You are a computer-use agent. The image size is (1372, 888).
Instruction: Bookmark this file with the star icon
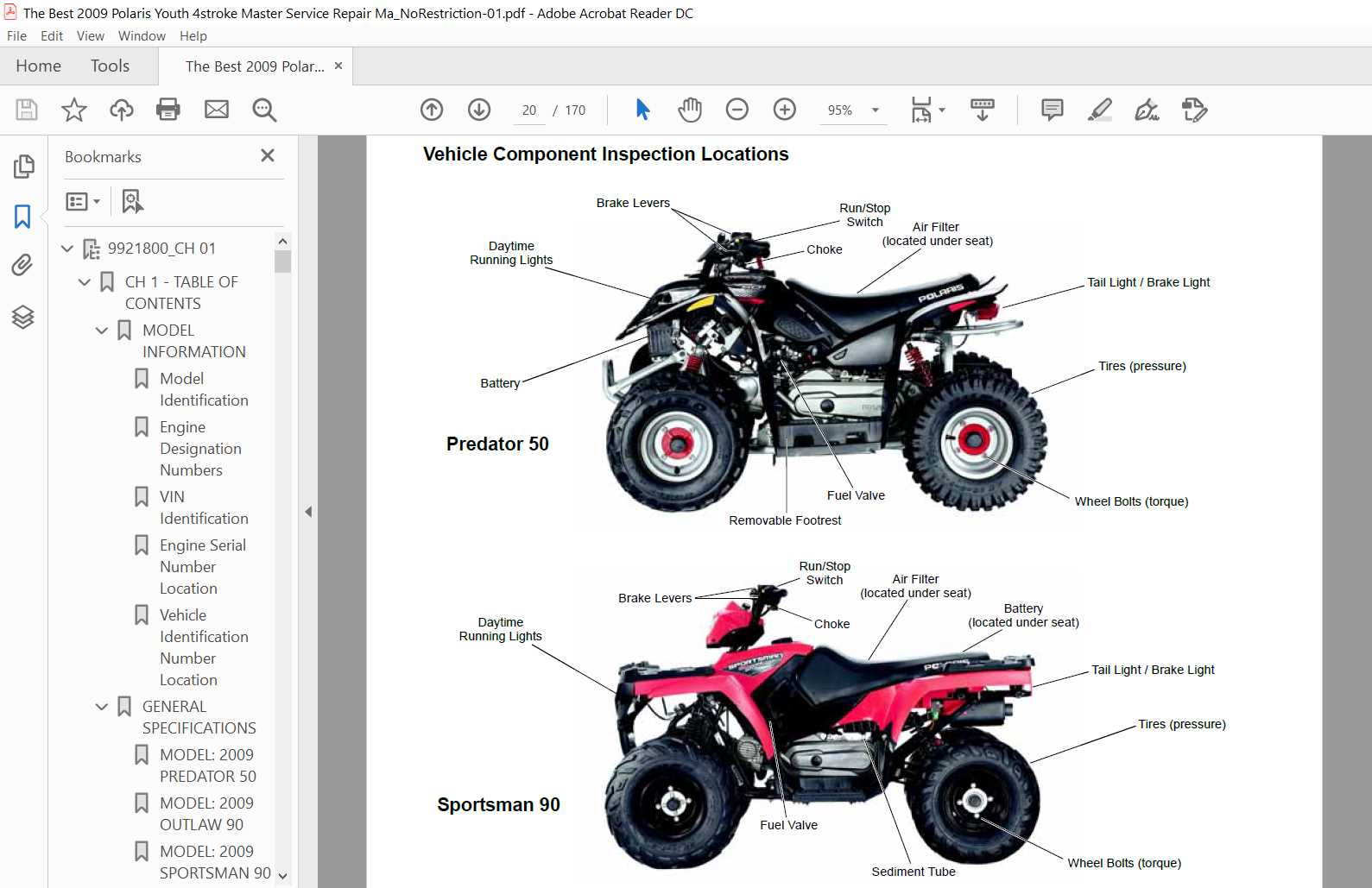click(x=74, y=110)
